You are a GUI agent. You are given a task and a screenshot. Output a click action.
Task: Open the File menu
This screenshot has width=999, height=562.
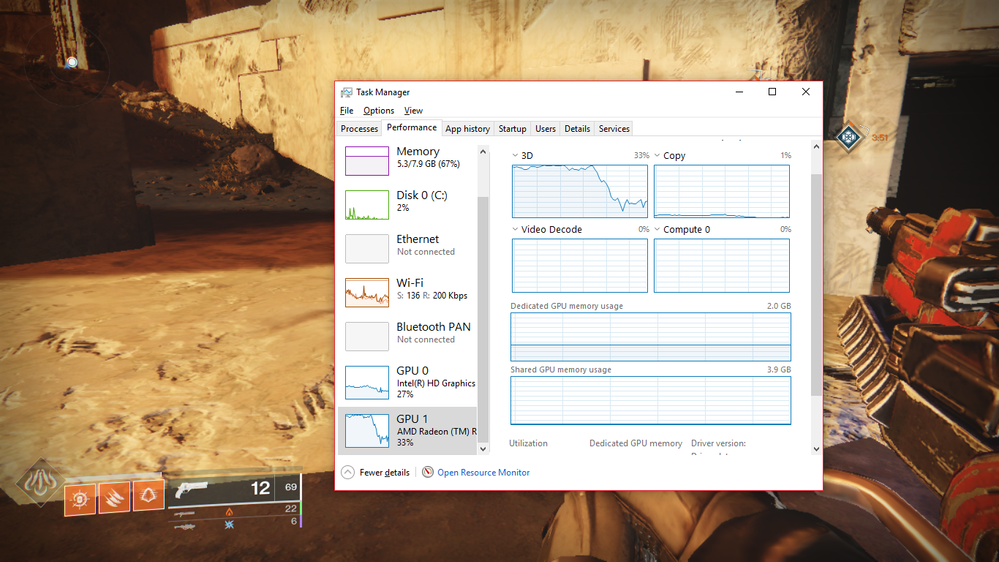tap(347, 110)
